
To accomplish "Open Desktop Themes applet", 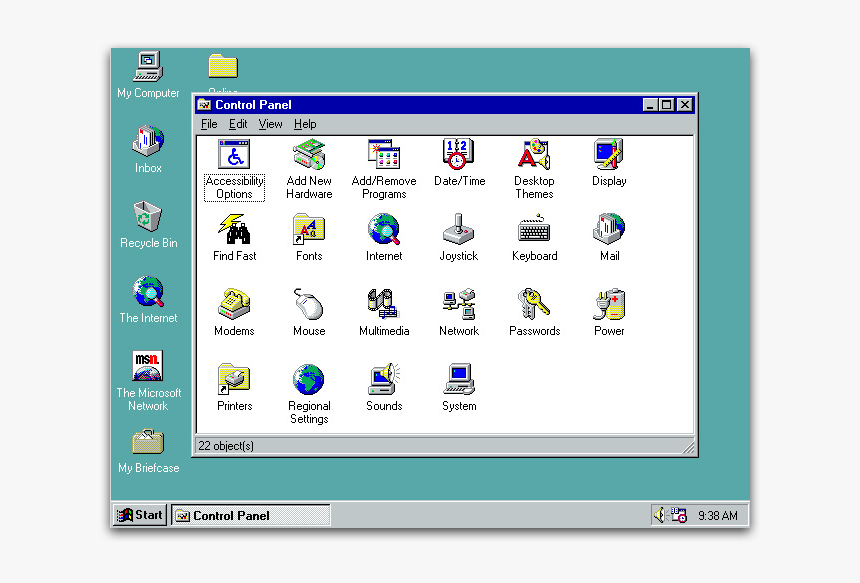I will 534,156.
